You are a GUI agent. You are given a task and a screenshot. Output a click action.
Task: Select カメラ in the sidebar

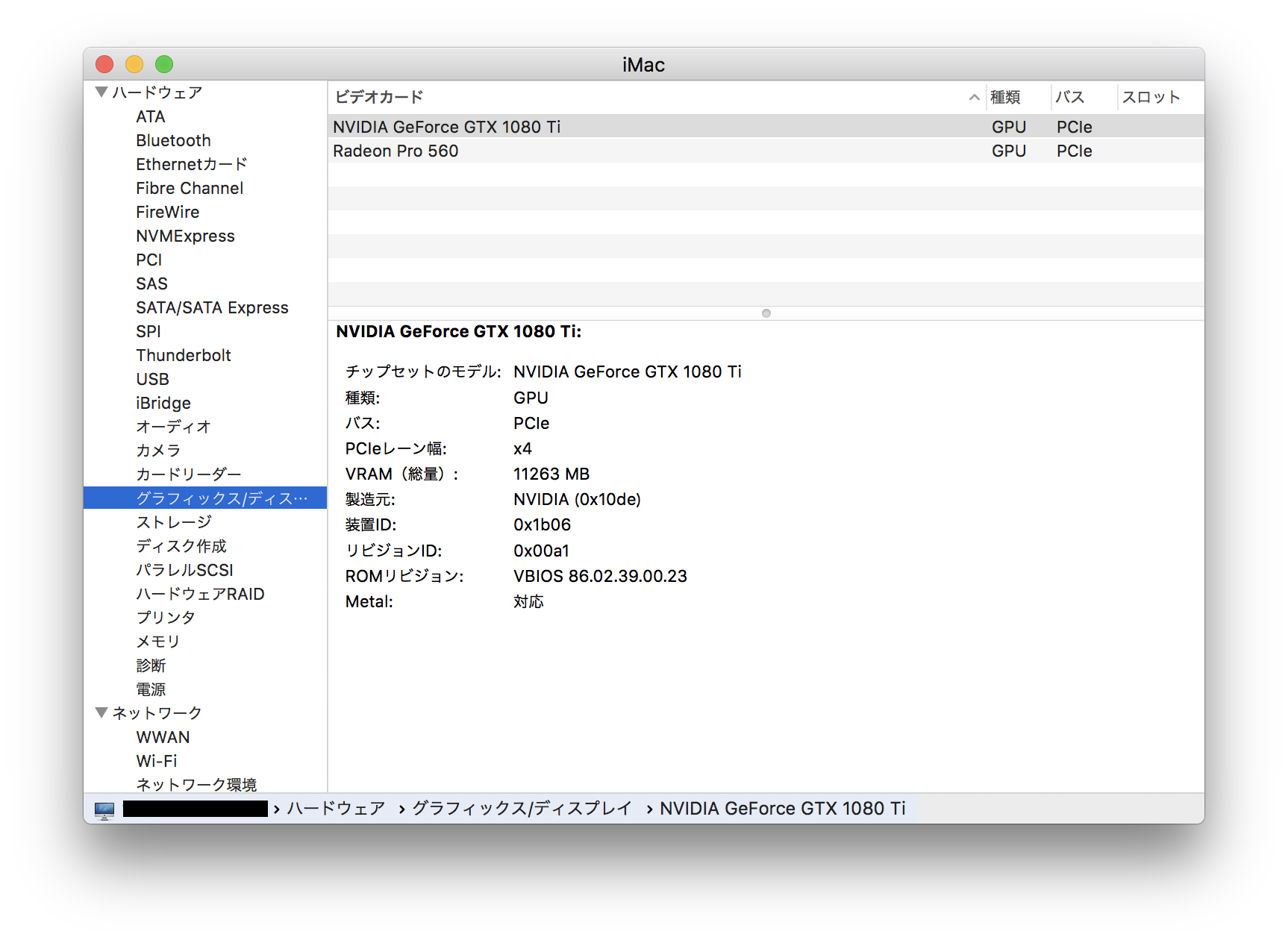pyautogui.click(x=157, y=451)
